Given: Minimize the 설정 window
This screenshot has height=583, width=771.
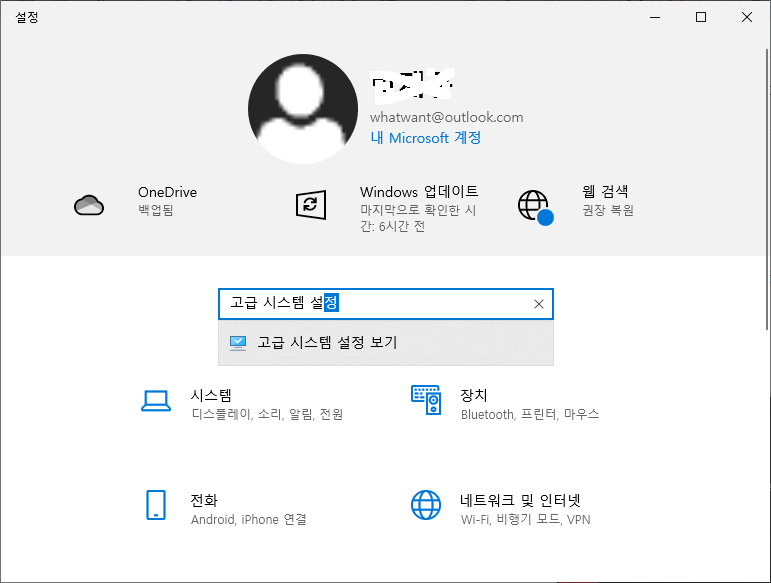Looking at the screenshot, I should pos(655,17).
